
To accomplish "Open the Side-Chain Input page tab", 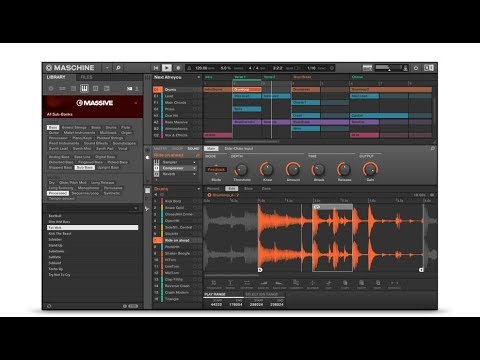I will pos(239,149).
